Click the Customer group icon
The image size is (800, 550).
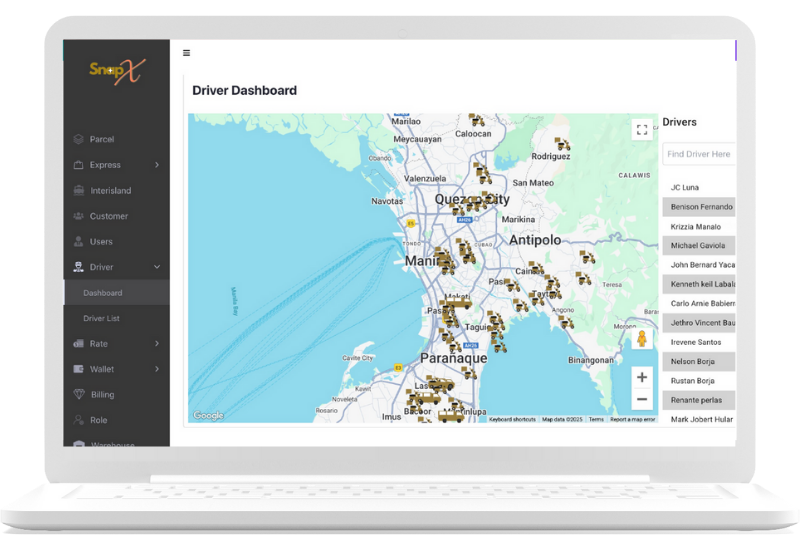click(x=79, y=216)
